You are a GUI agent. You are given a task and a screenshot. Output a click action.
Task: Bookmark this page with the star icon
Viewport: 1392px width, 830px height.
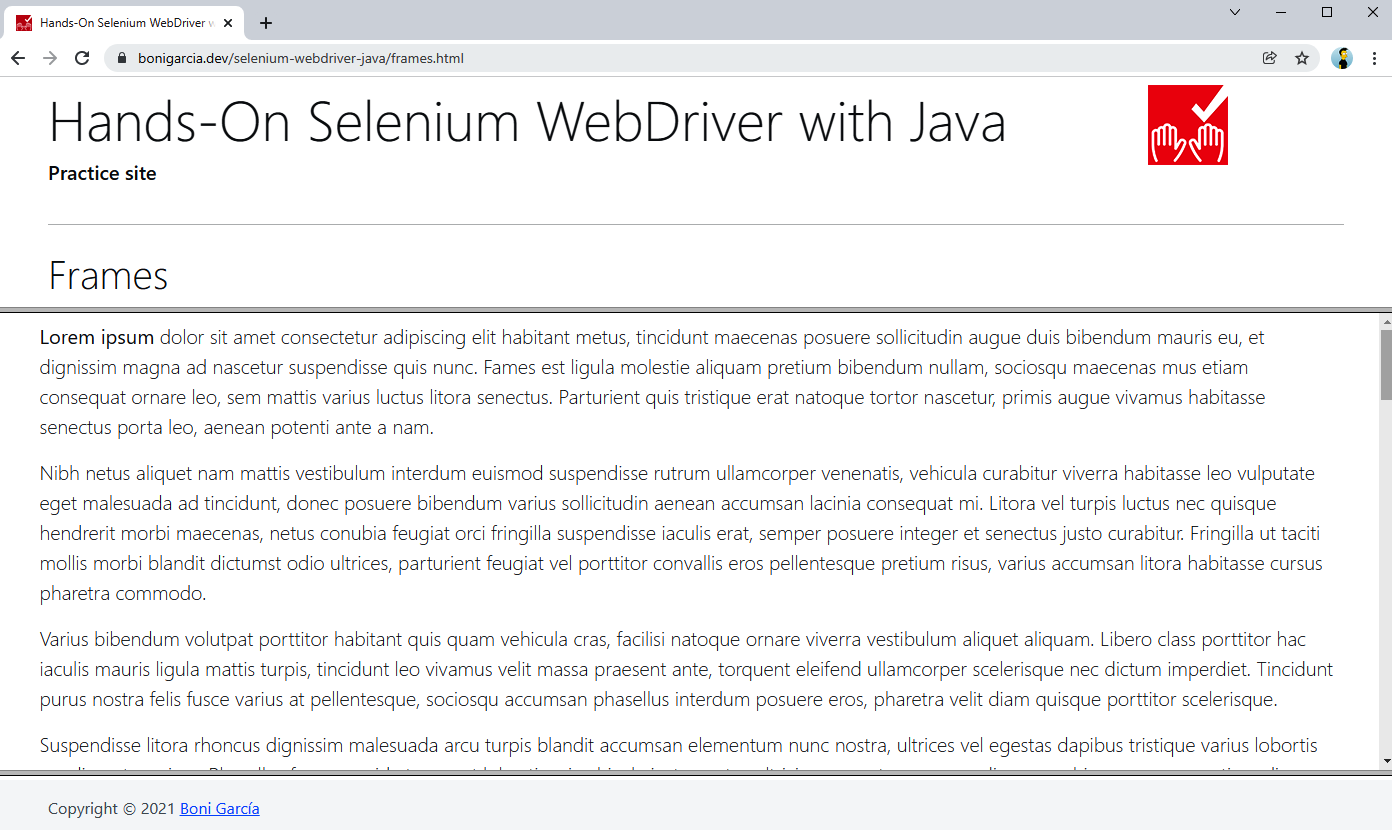[x=1302, y=58]
